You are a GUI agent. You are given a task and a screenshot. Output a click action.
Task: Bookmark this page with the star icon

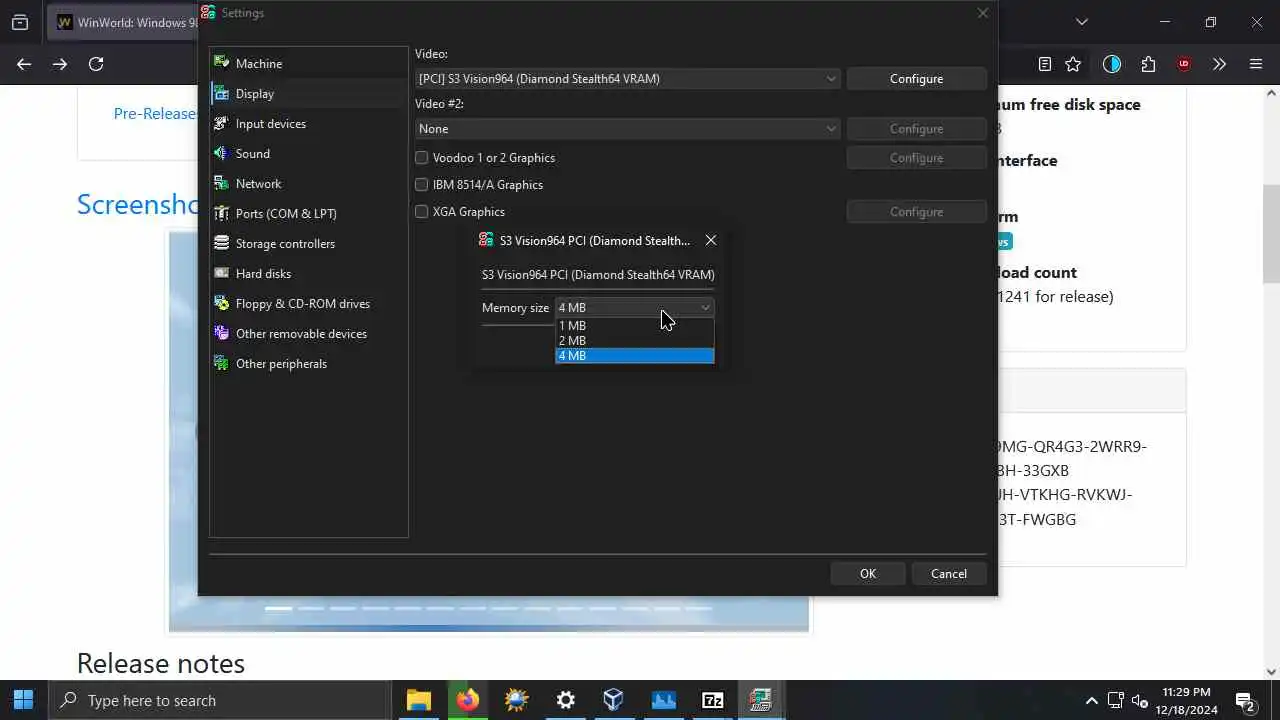(x=1073, y=64)
